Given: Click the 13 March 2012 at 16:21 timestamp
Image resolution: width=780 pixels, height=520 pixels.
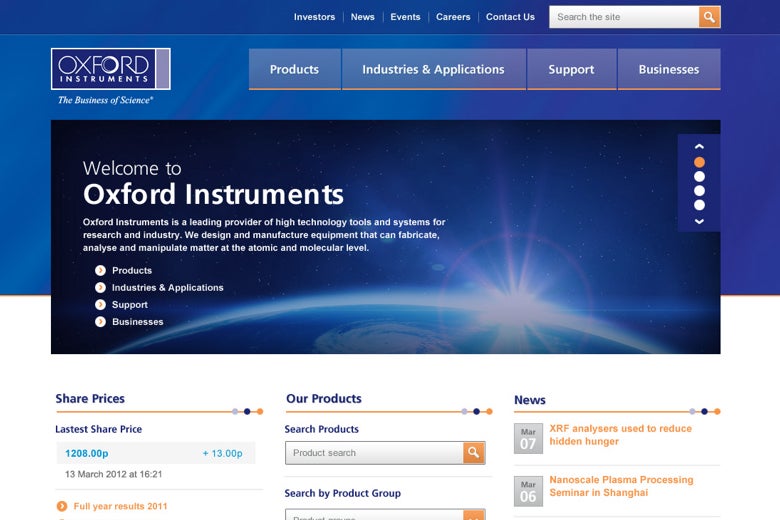Looking at the screenshot, I should pos(113,474).
